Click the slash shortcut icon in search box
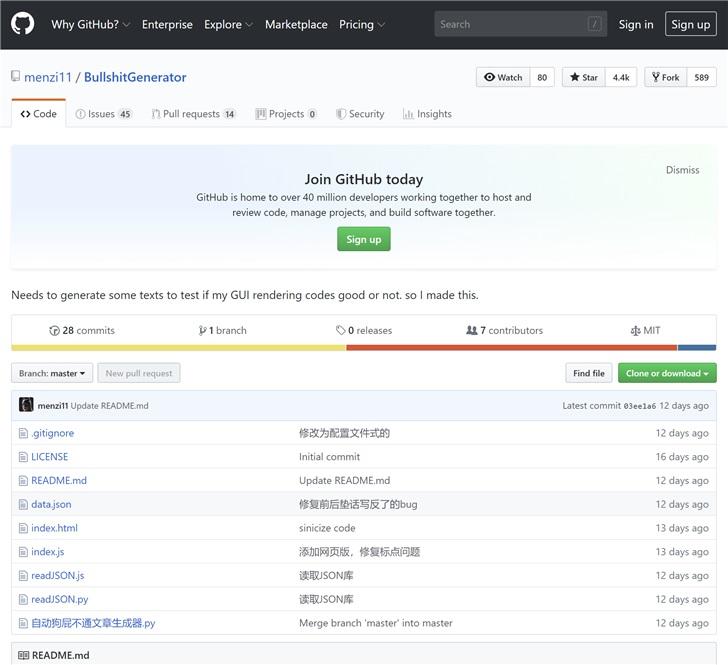 point(594,24)
